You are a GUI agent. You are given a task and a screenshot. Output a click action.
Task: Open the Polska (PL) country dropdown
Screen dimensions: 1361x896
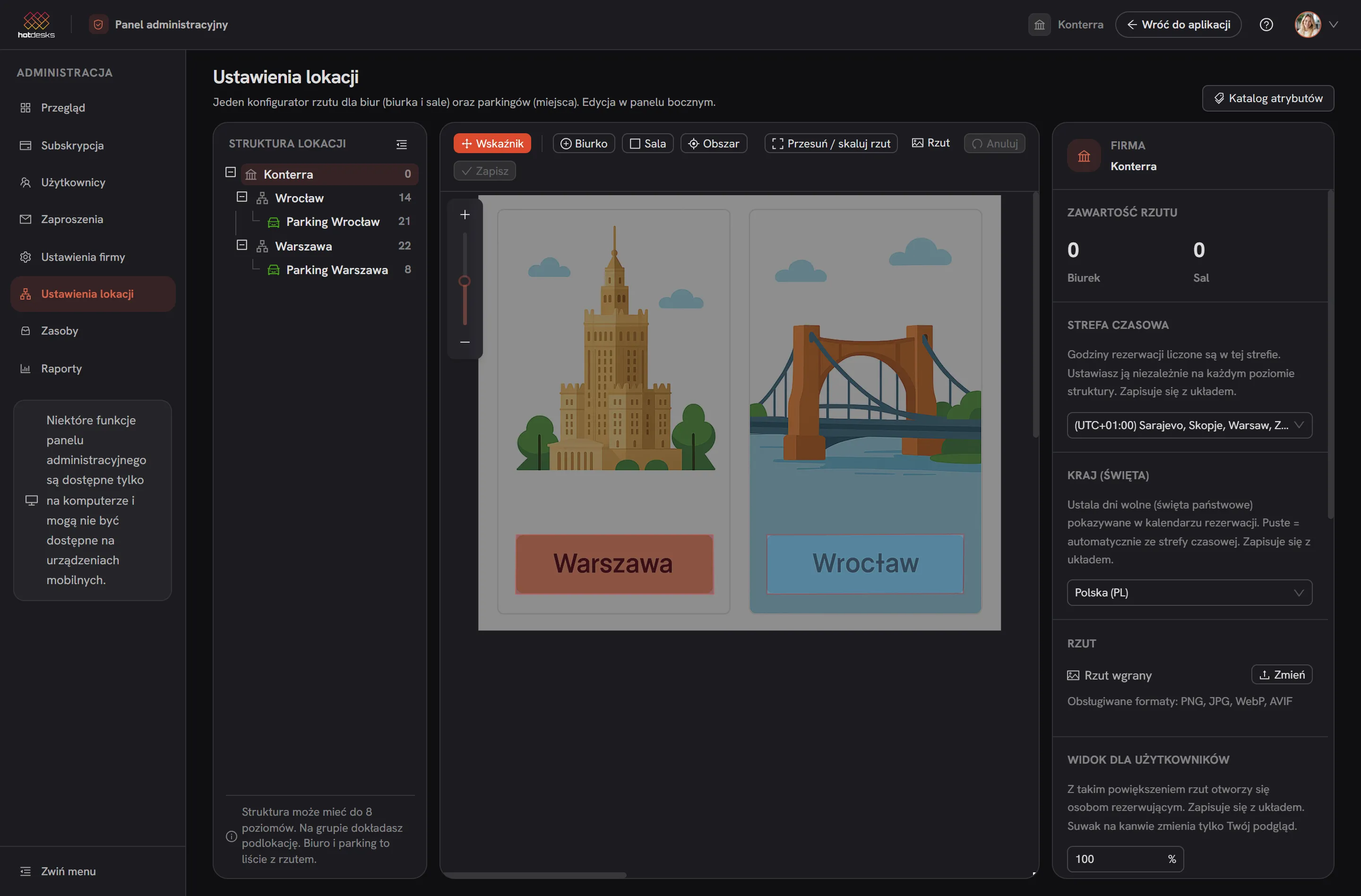tap(1189, 593)
